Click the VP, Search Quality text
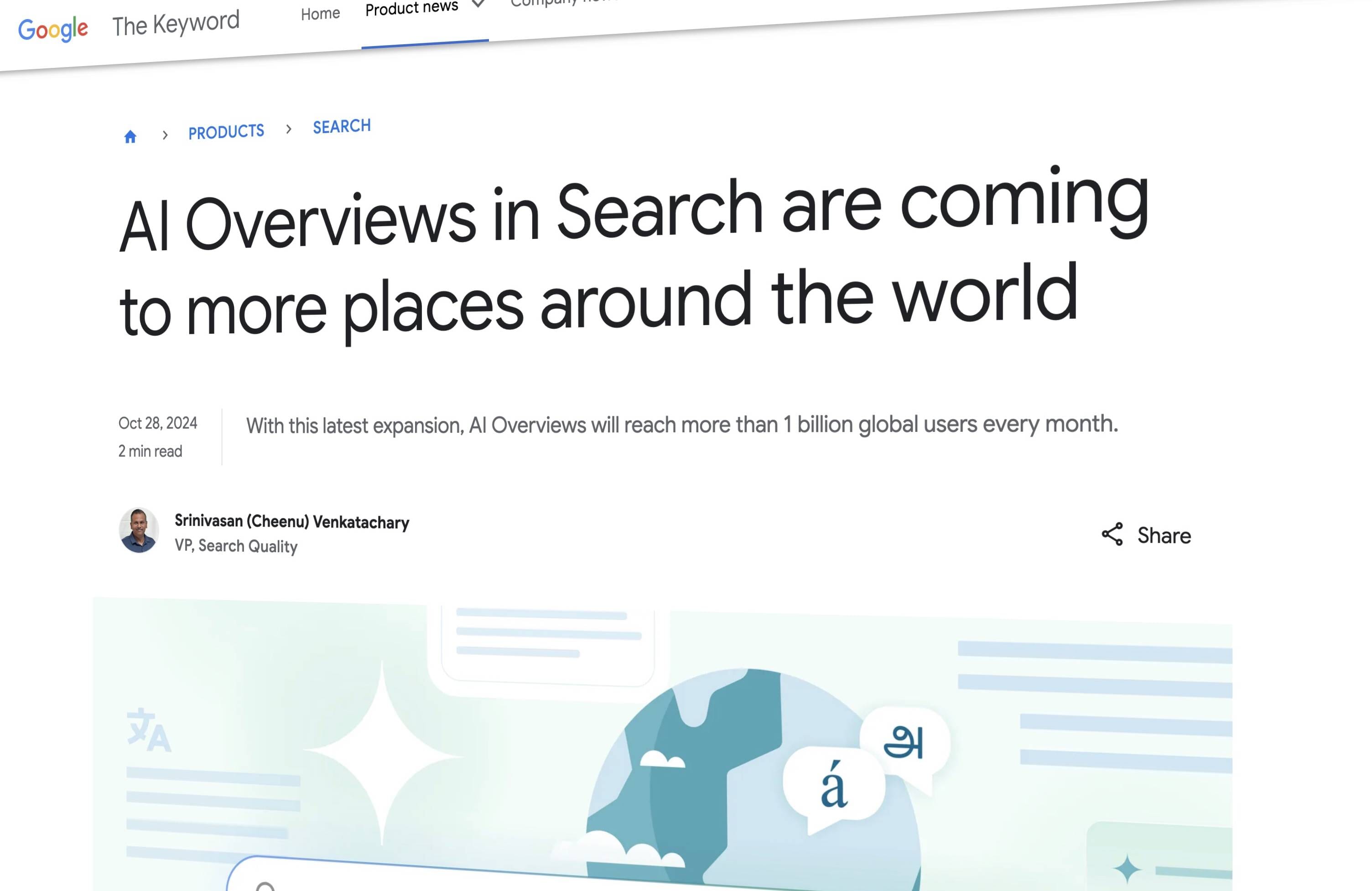1372x891 pixels. click(236, 546)
